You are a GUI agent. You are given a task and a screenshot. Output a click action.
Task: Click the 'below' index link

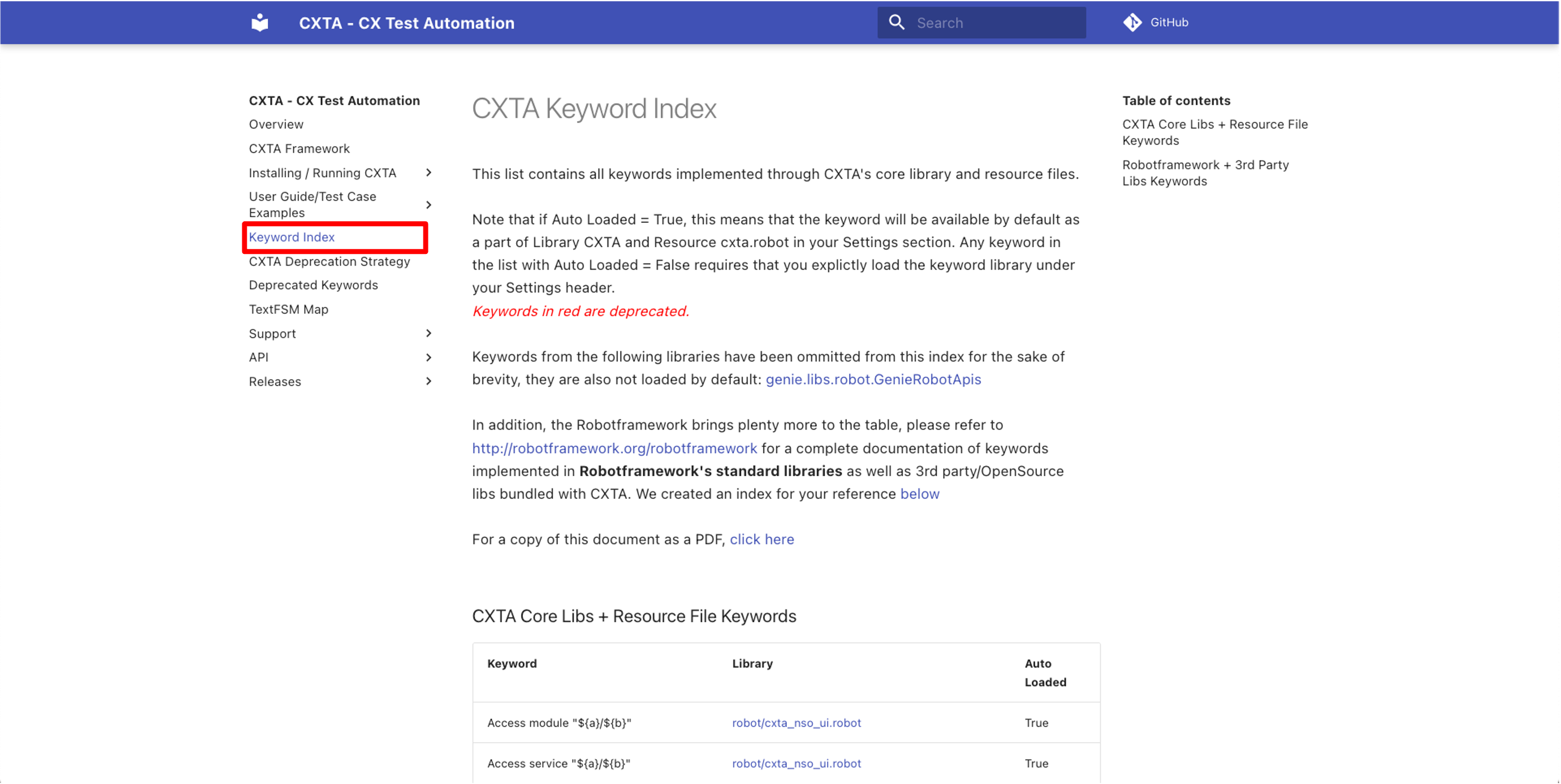point(920,494)
